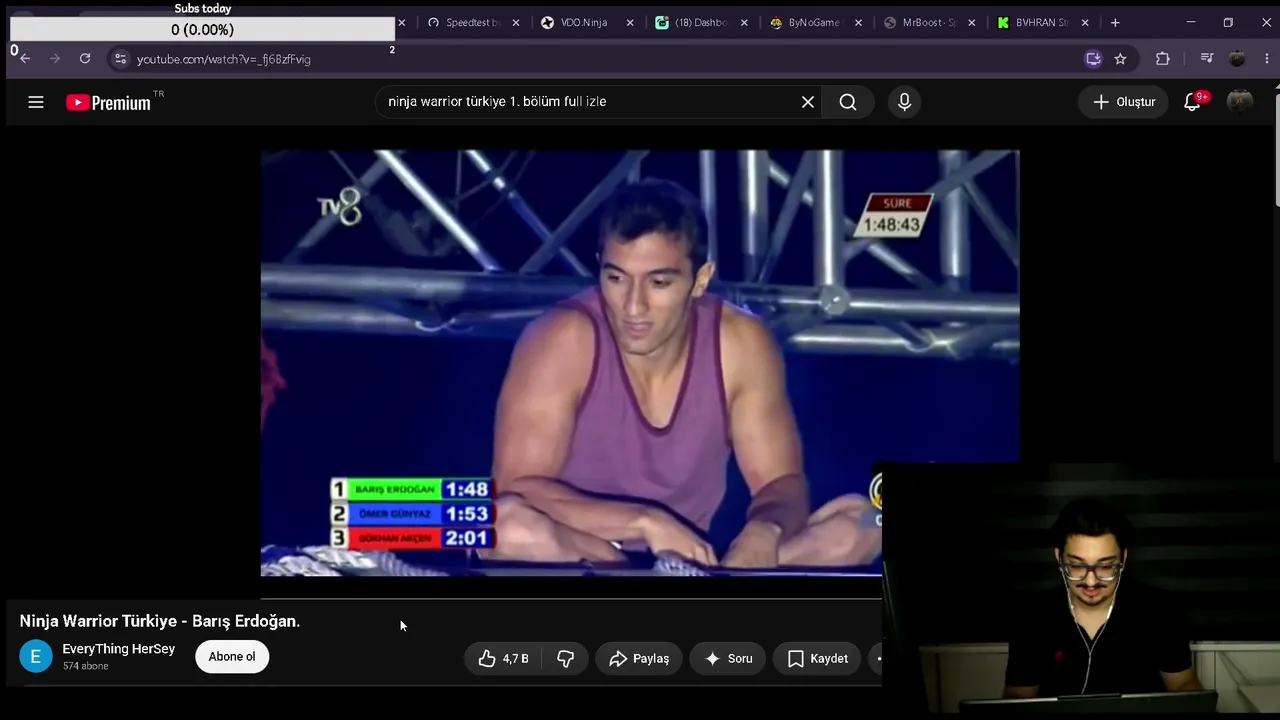The image size is (1280, 720).
Task: Go back with the browser back arrow
Action: (x=25, y=59)
